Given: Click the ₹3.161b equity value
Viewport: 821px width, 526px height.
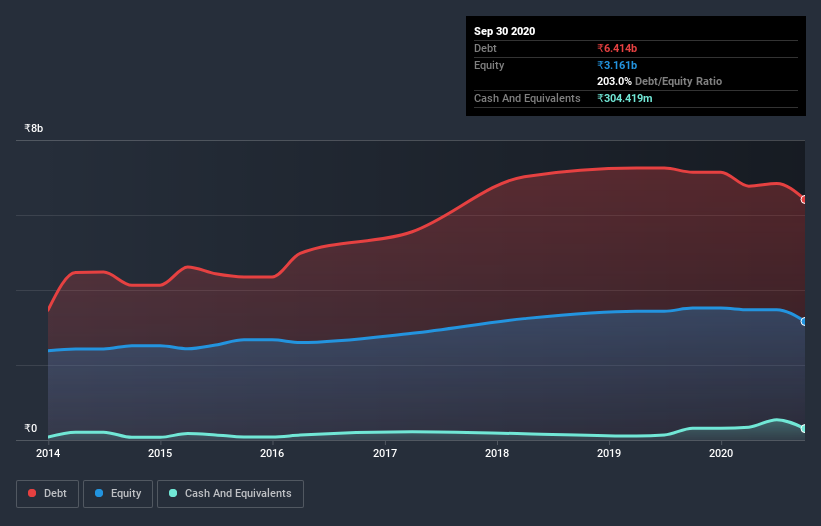Looking at the screenshot, I should click(617, 65).
